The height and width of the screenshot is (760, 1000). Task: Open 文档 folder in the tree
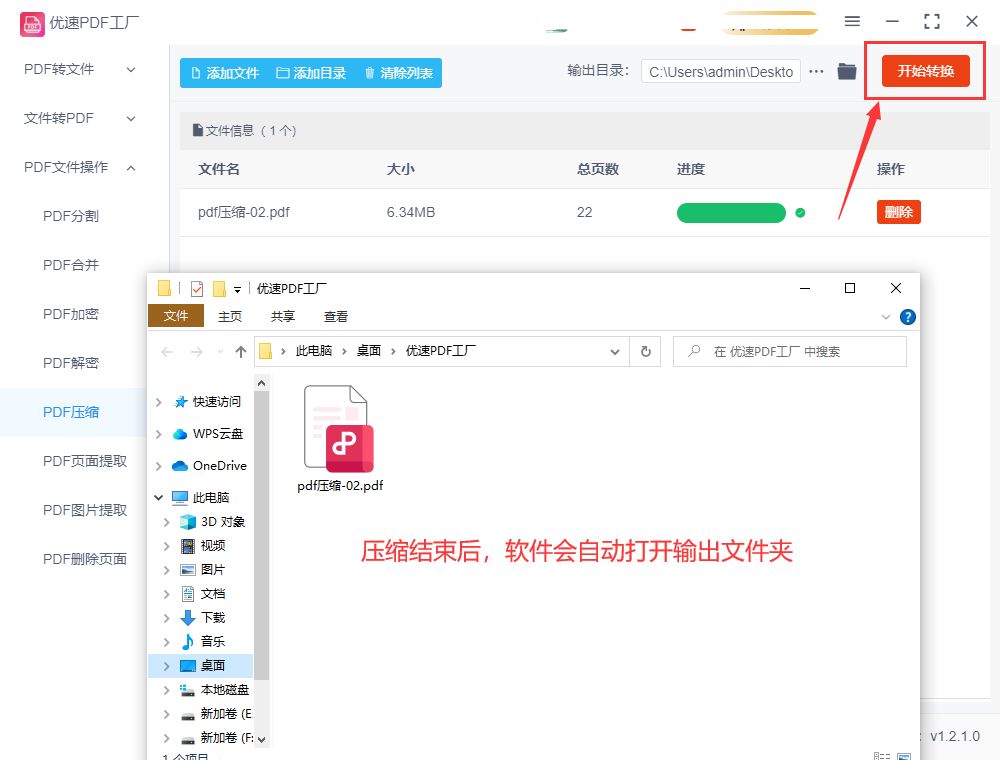(x=213, y=594)
